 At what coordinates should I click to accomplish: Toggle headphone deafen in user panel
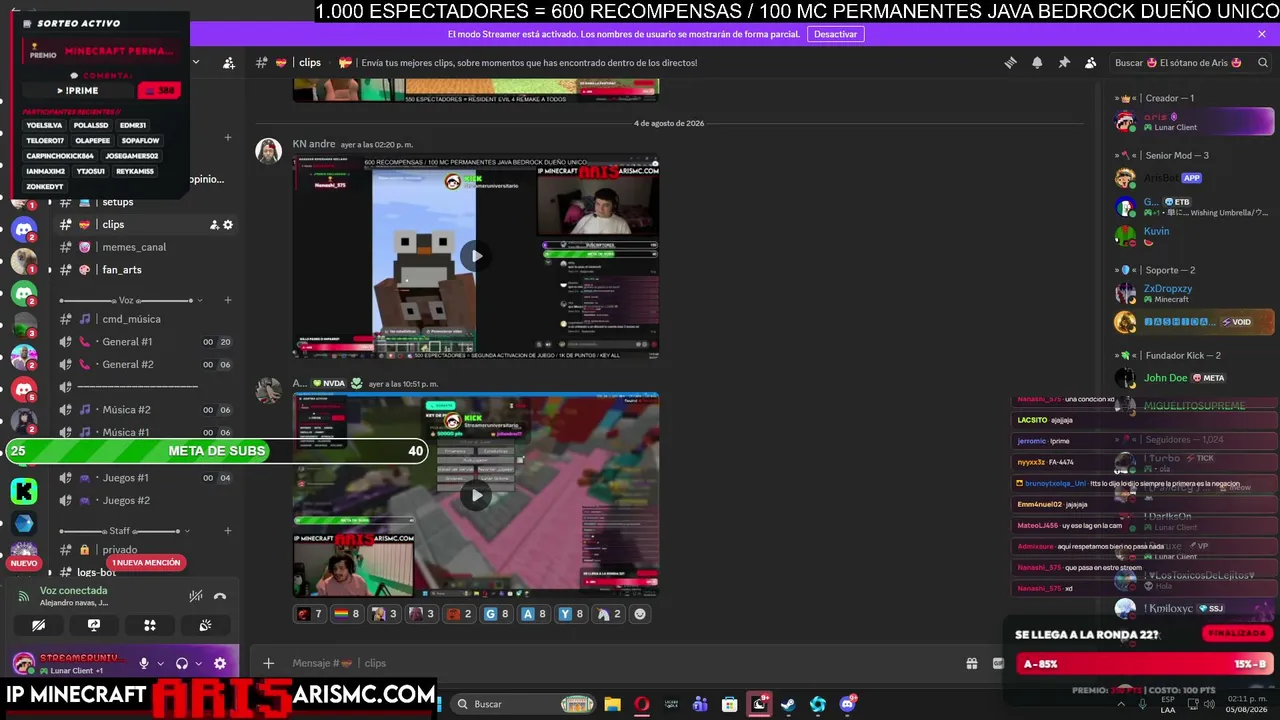click(182, 663)
